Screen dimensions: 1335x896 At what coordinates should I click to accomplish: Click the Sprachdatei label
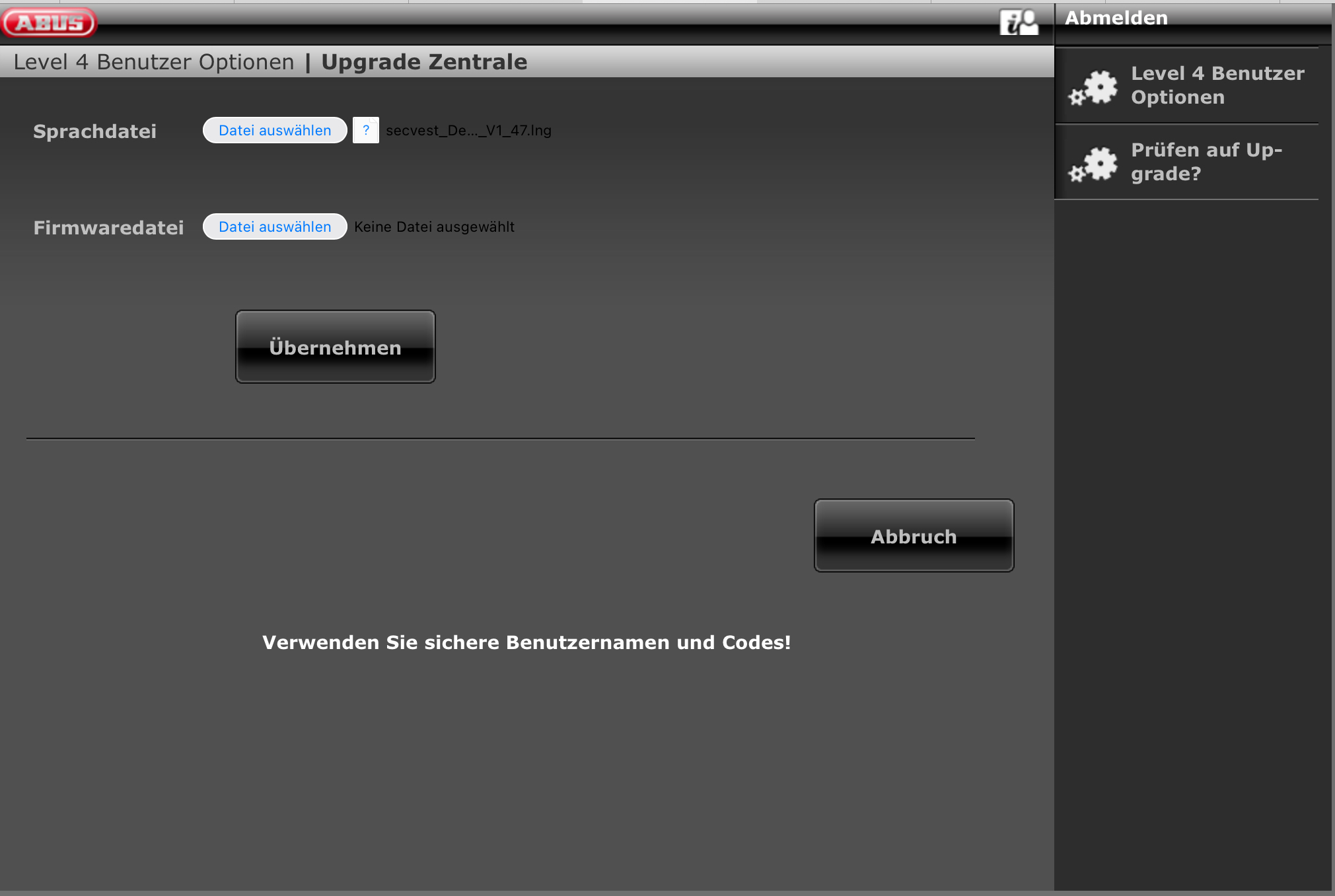[x=94, y=131]
